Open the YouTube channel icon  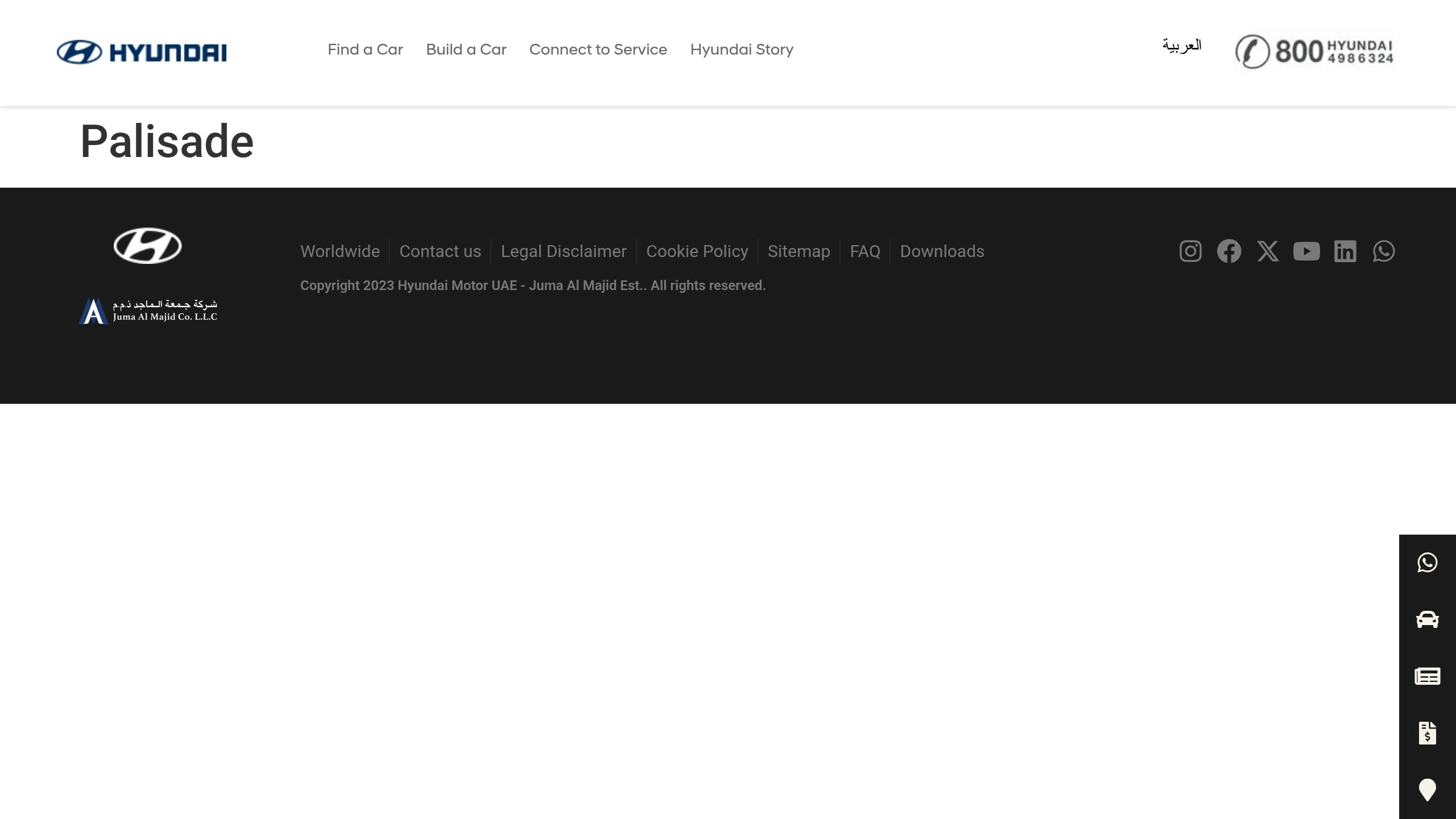tap(1306, 251)
